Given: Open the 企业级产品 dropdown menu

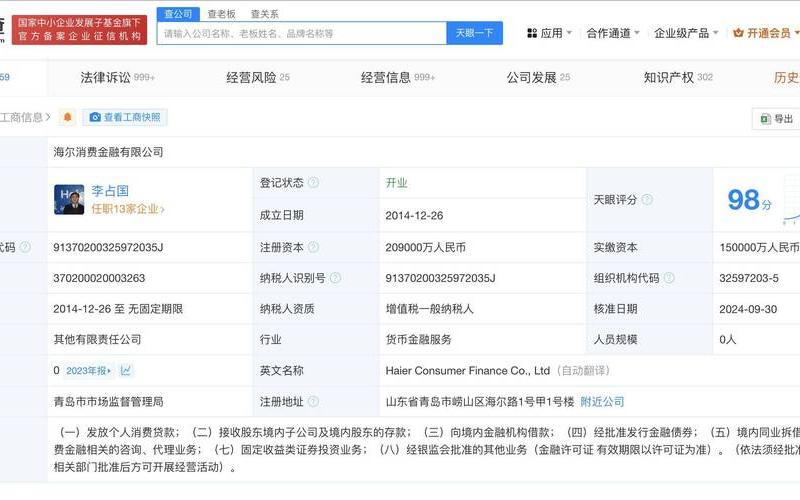Looking at the screenshot, I should (x=686, y=33).
